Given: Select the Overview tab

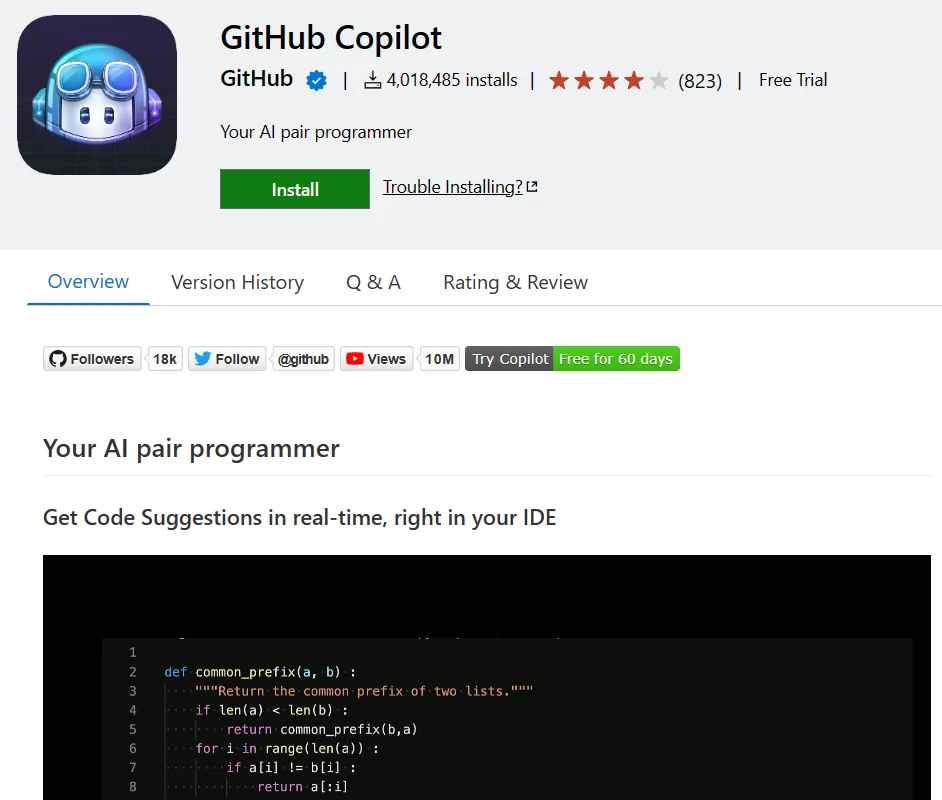Looking at the screenshot, I should coord(88,282).
